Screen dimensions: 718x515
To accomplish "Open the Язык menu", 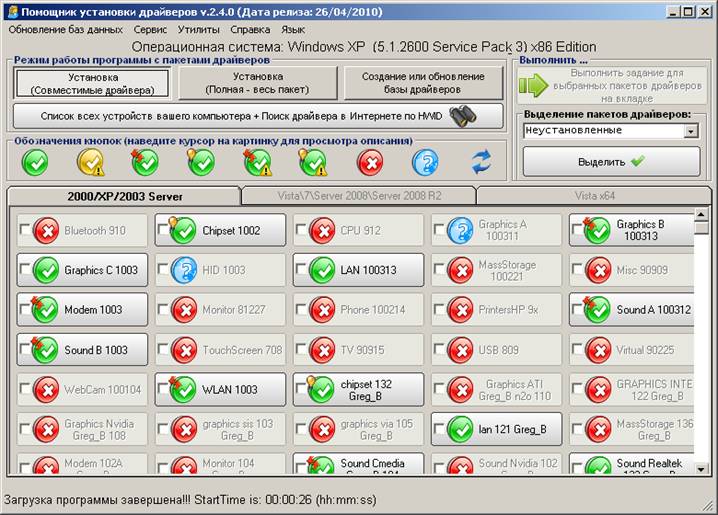I will [x=293, y=30].
